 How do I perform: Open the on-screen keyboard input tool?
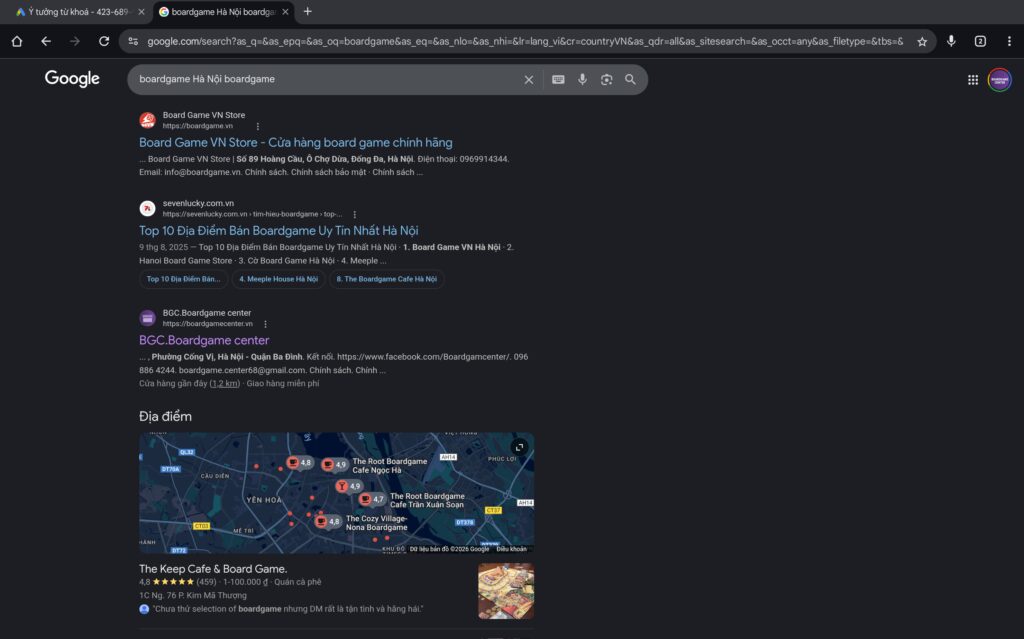coord(558,80)
